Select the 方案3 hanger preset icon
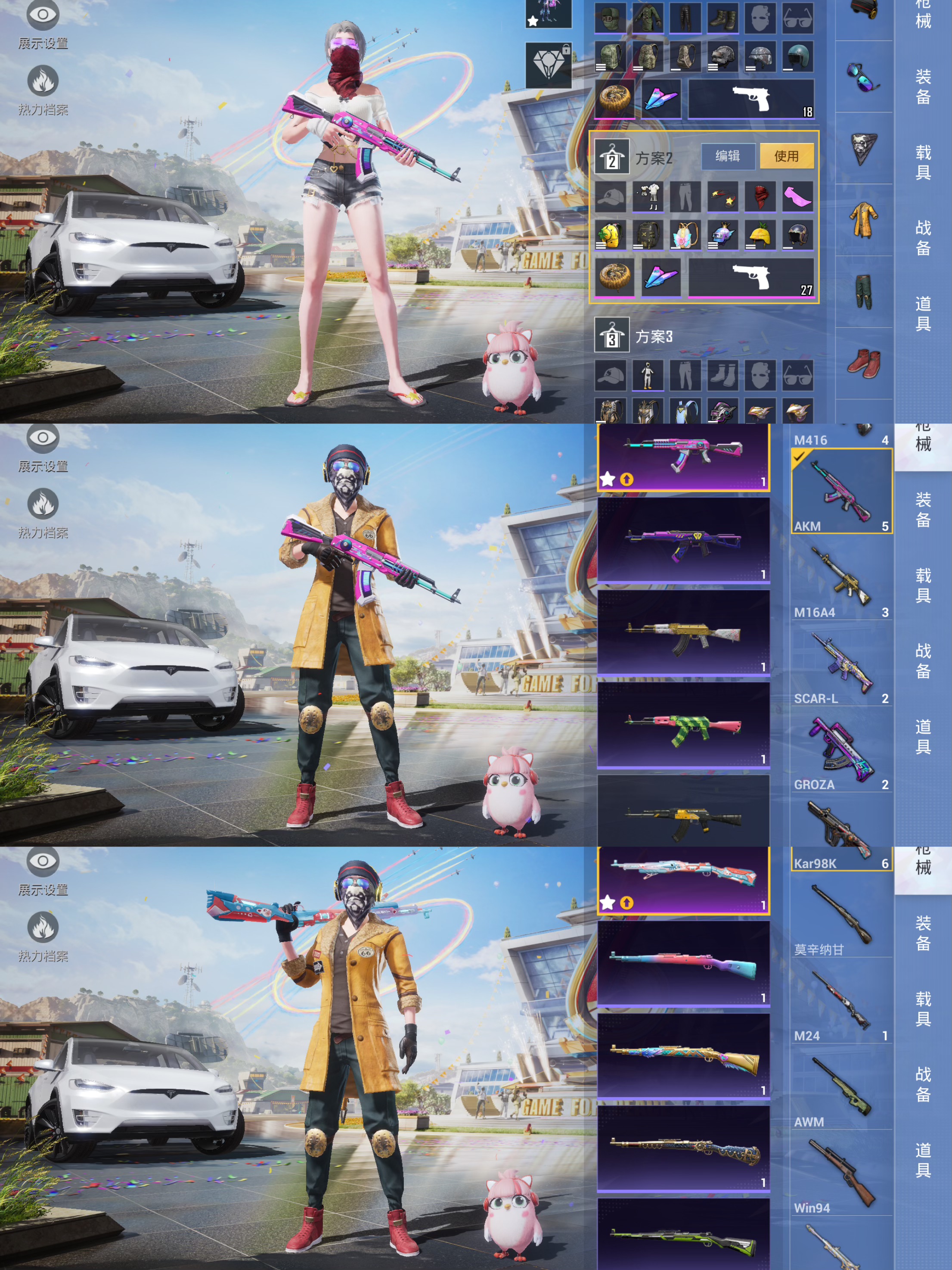This screenshot has width=952, height=1270. (612, 335)
